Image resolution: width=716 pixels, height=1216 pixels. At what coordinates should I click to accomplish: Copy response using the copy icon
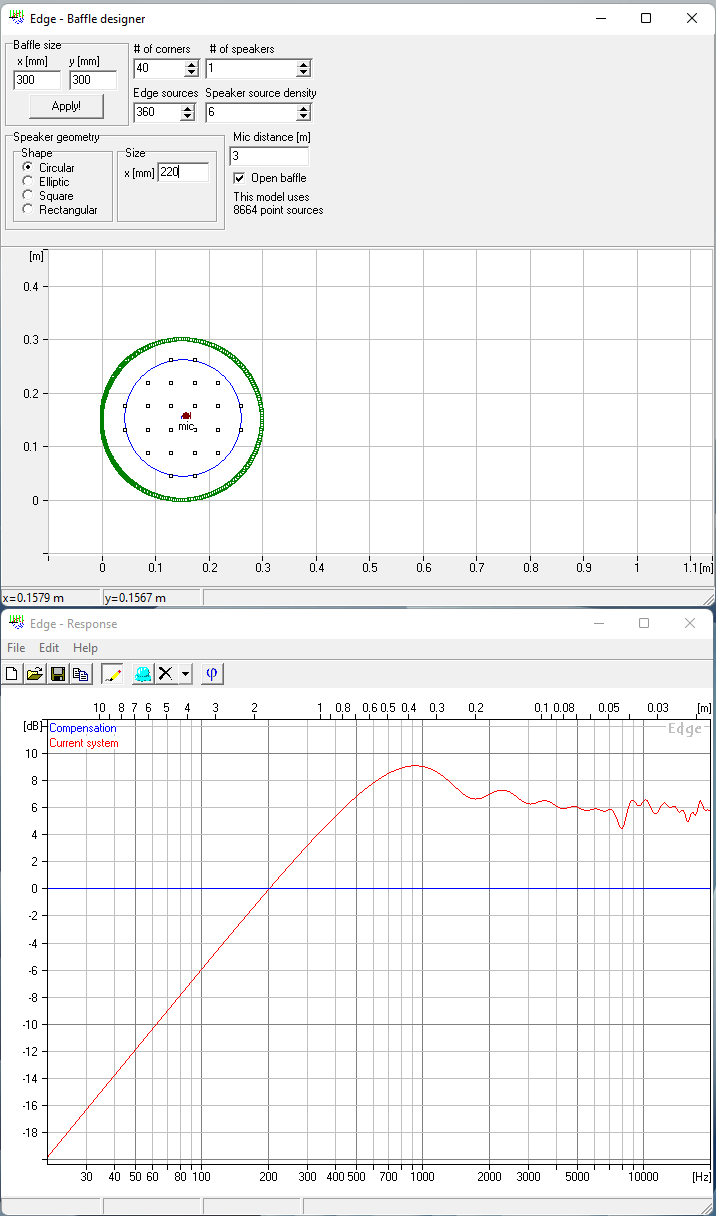[80, 674]
